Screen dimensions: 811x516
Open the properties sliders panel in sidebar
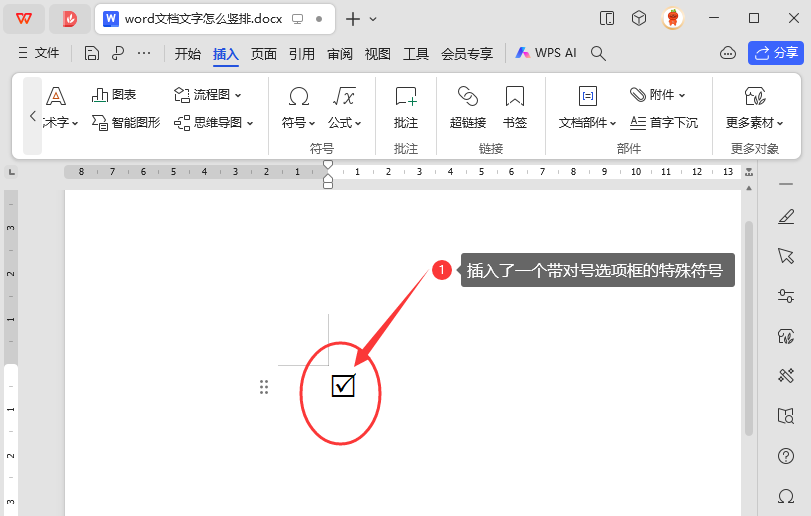(x=786, y=296)
